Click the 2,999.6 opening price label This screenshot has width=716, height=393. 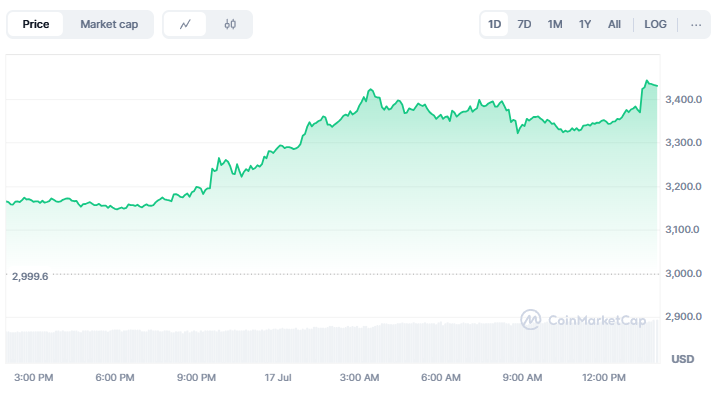pyautogui.click(x=30, y=277)
